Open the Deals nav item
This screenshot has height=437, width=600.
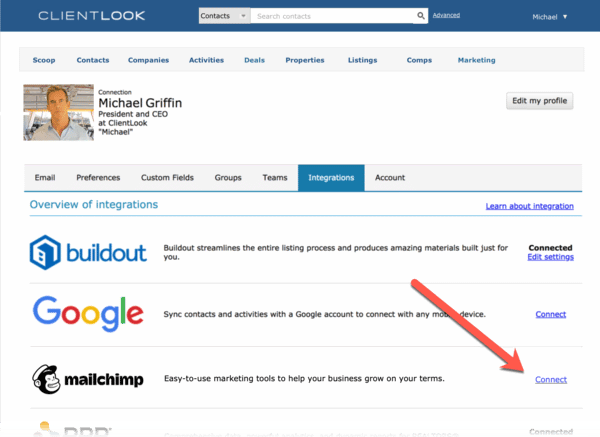[x=254, y=60]
